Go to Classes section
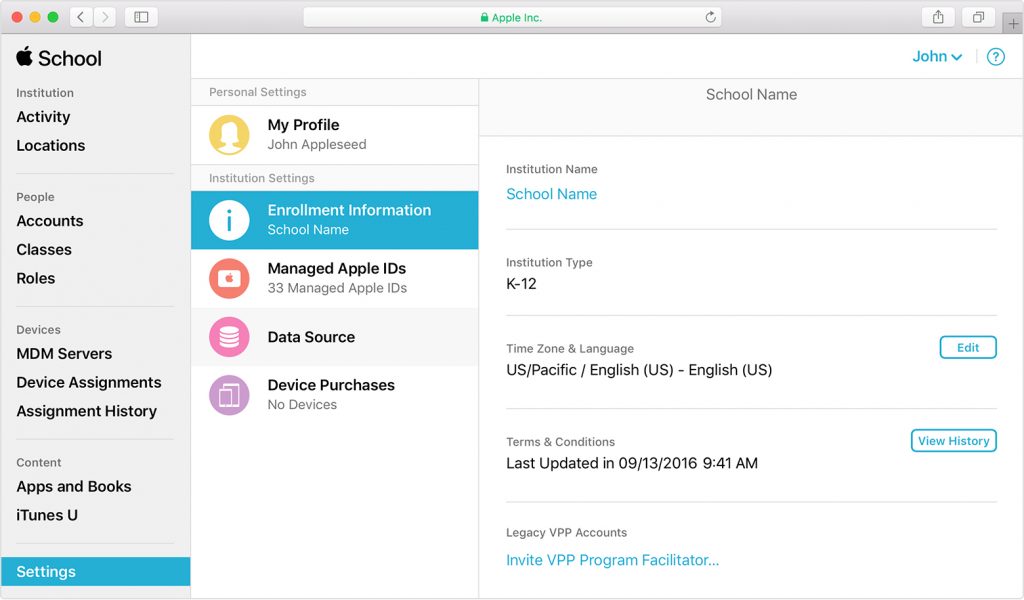Viewport: 1024px width, 600px height. click(x=44, y=249)
